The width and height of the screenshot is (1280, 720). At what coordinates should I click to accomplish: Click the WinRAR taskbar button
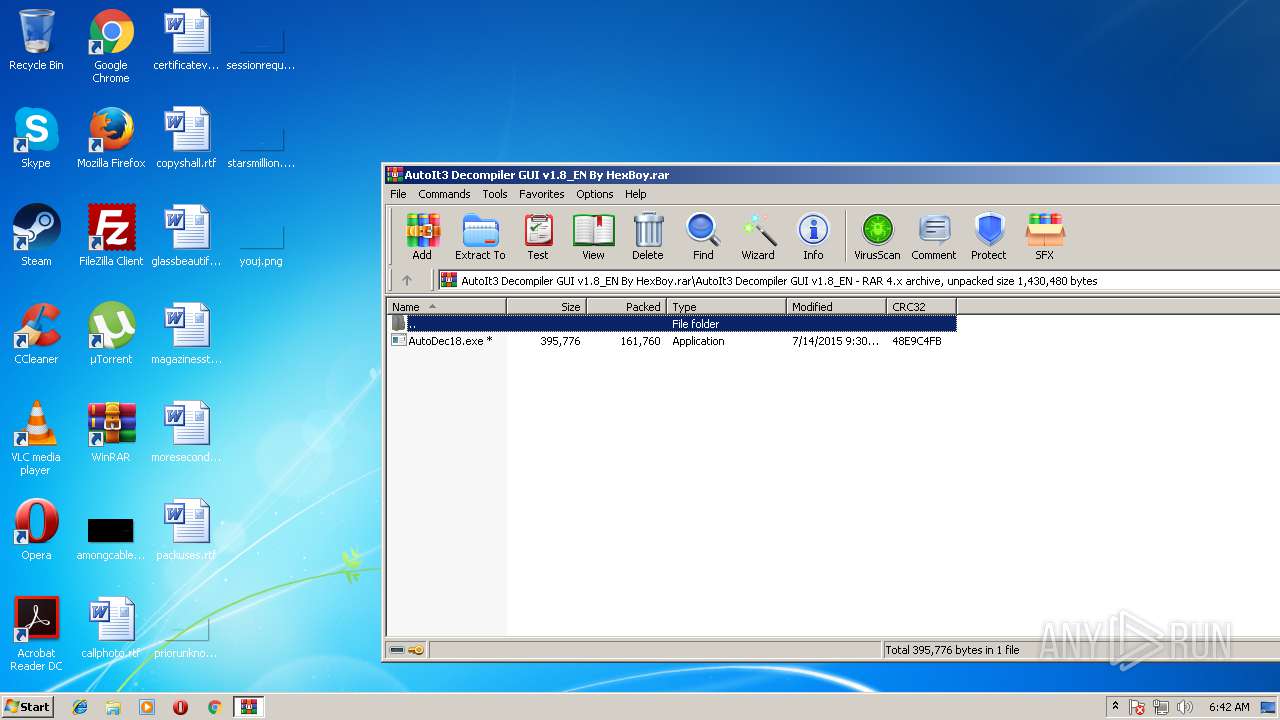(249, 707)
